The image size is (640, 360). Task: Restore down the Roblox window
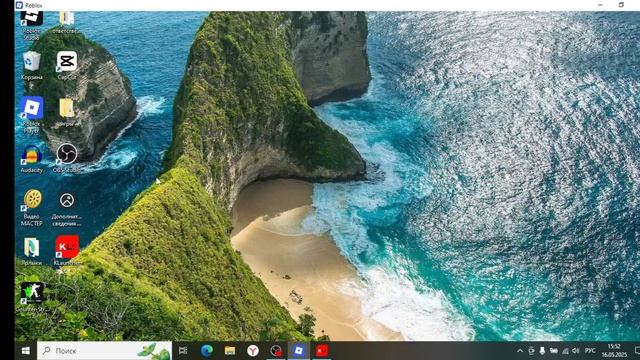tap(621, 5)
